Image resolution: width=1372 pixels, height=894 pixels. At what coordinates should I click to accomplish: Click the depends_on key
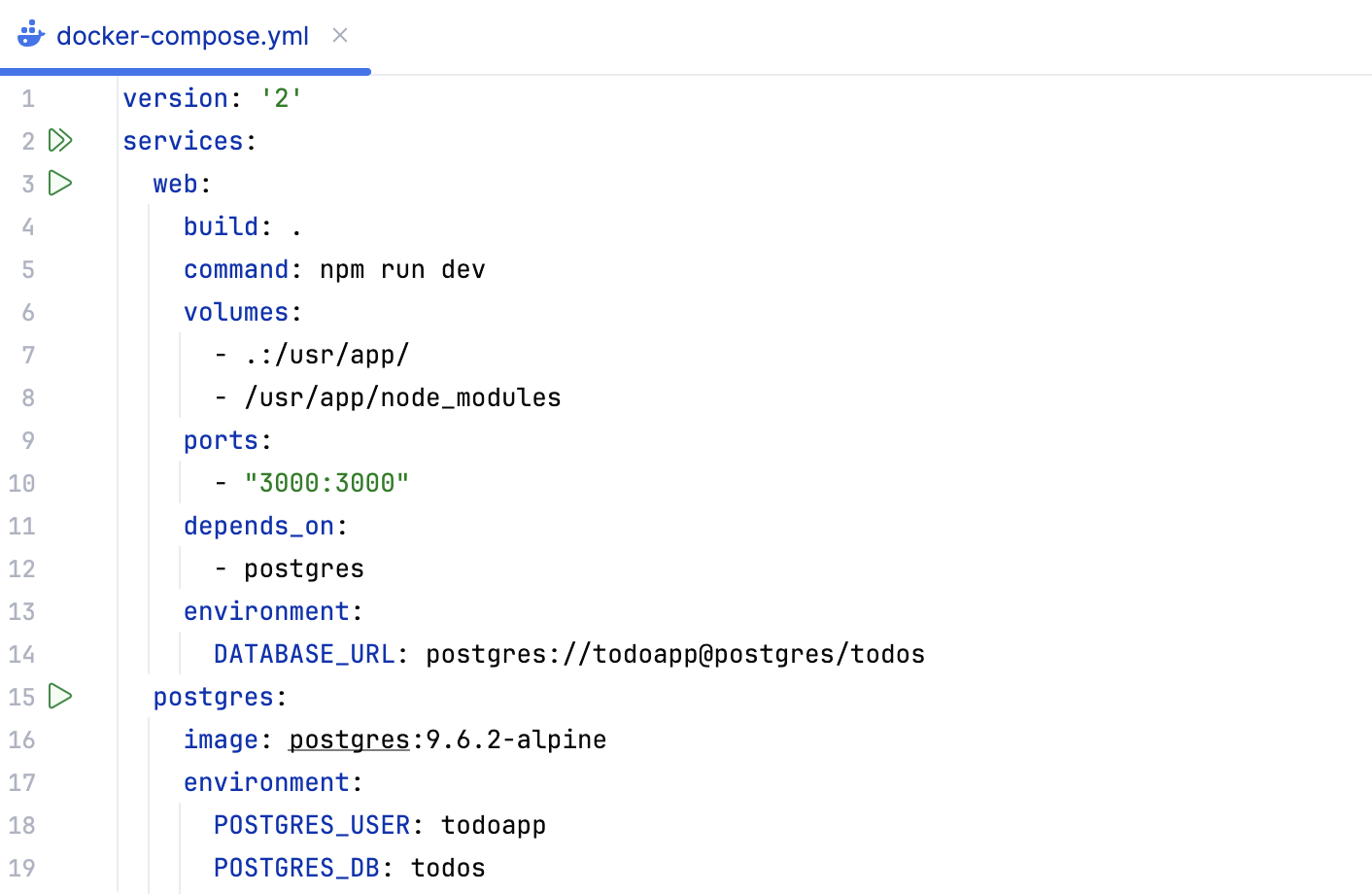click(258, 526)
